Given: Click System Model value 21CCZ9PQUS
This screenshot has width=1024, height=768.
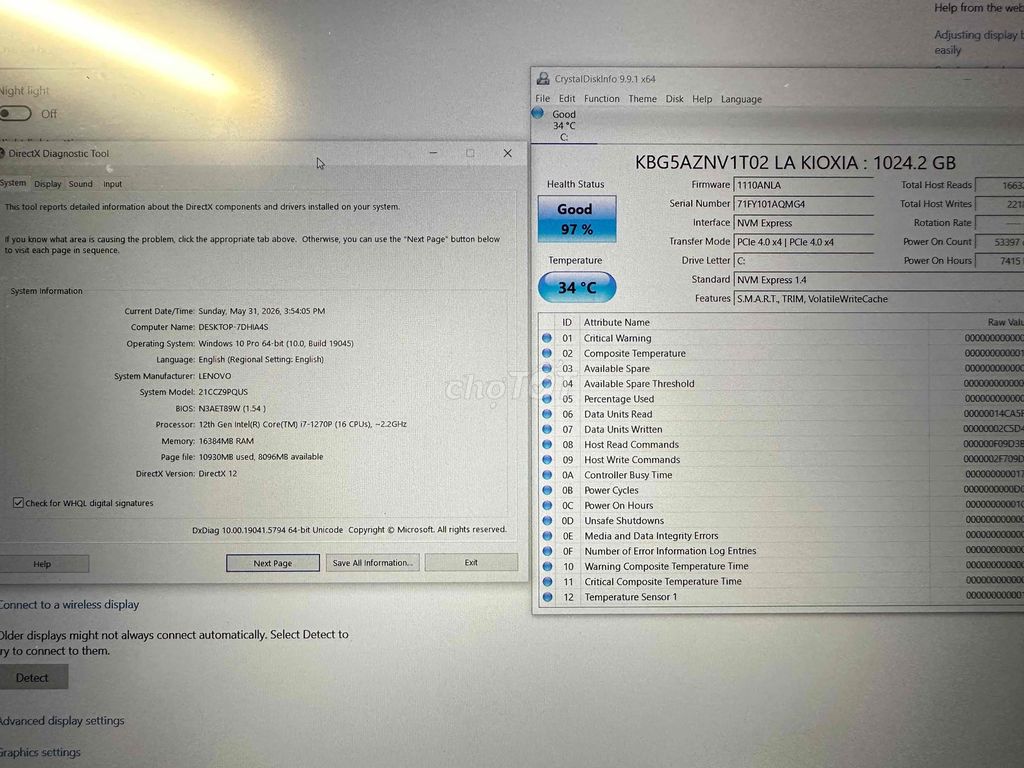Looking at the screenshot, I should click(x=223, y=392).
